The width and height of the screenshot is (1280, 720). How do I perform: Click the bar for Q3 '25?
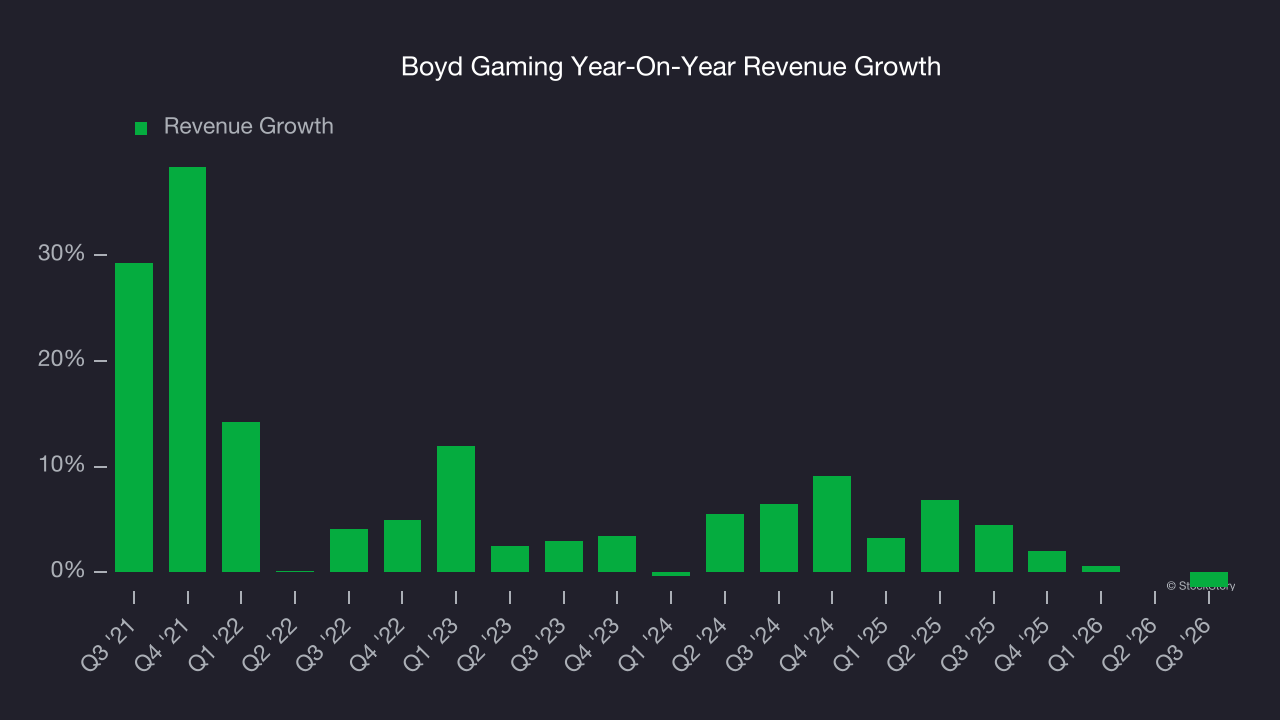point(994,548)
